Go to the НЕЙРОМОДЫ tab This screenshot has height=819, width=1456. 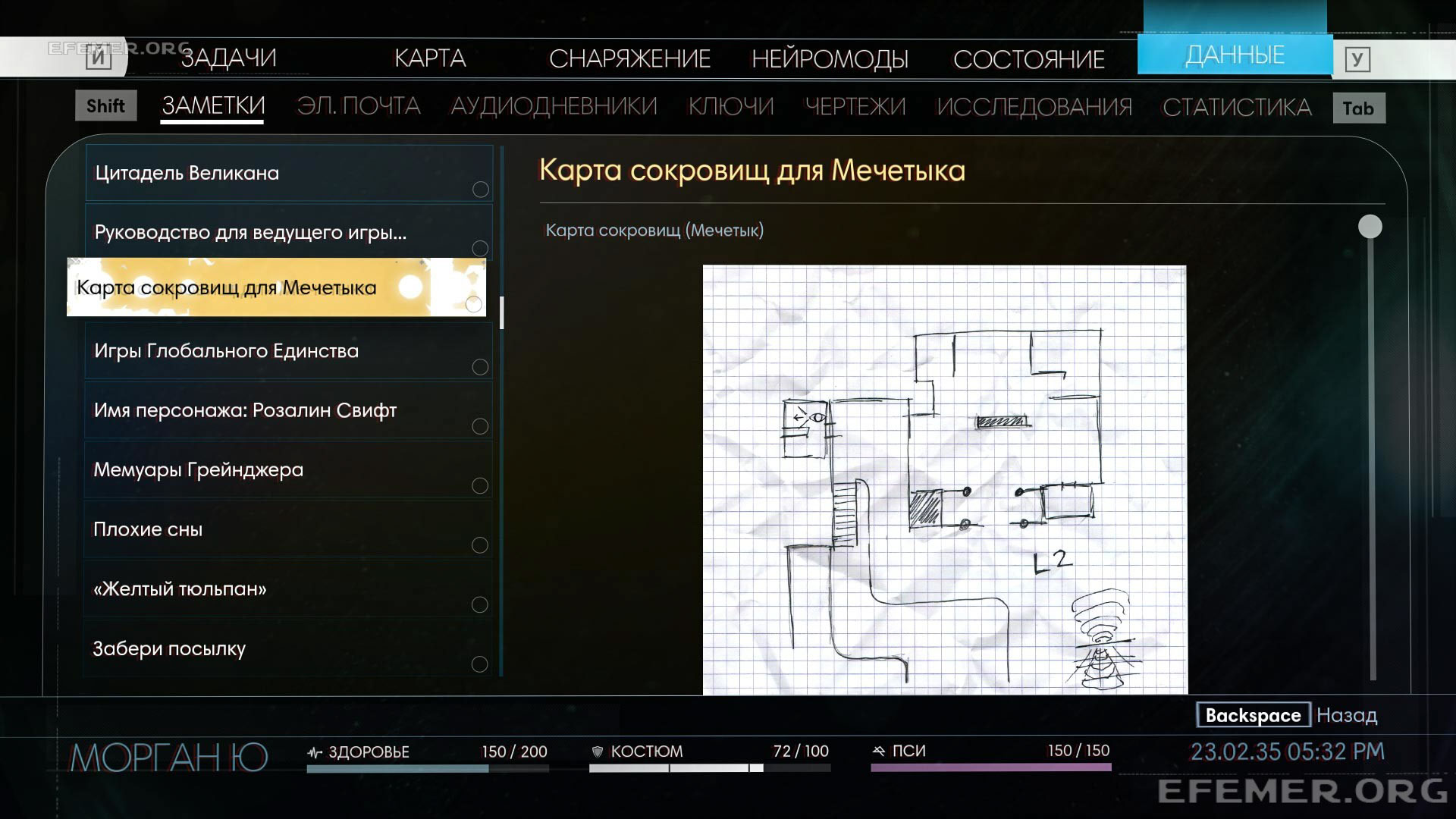(830, 58)
